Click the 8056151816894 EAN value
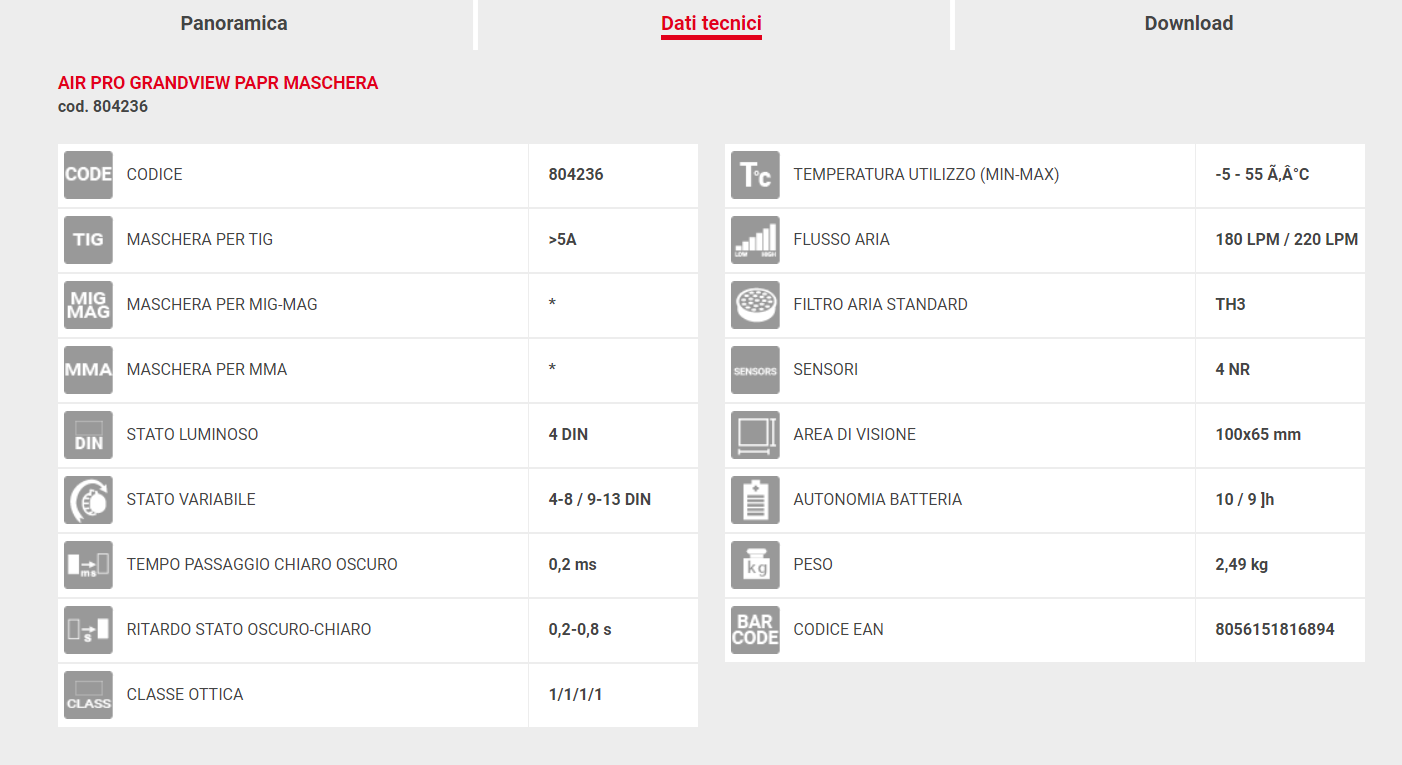Image resolution: width=1402 pixels, height=765 pixels. click(x=1275, y=630)
